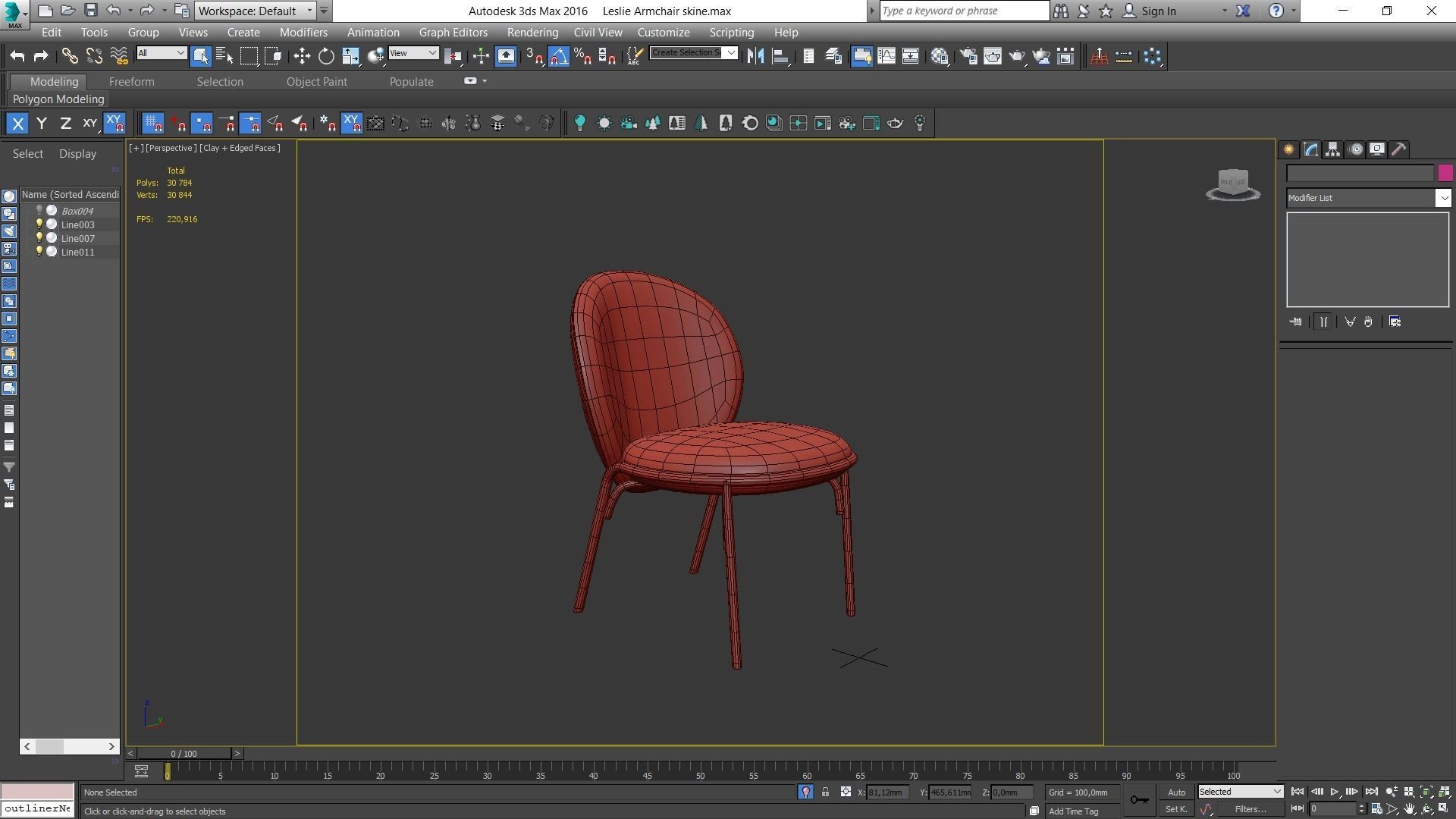The height and width of the screenshot is (819, 1456).
Task: Click the scene explorer horizontal scrollbar
Action: pos(69,746)
